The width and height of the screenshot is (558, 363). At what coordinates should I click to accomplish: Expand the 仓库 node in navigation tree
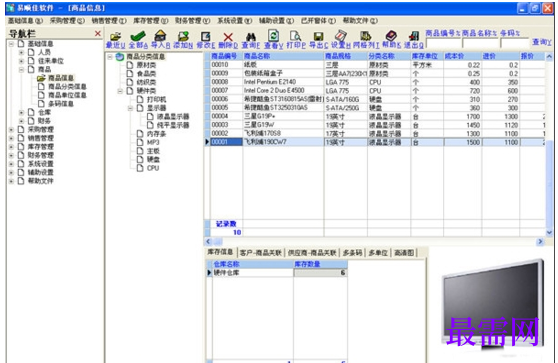click(x=21, y=112)
